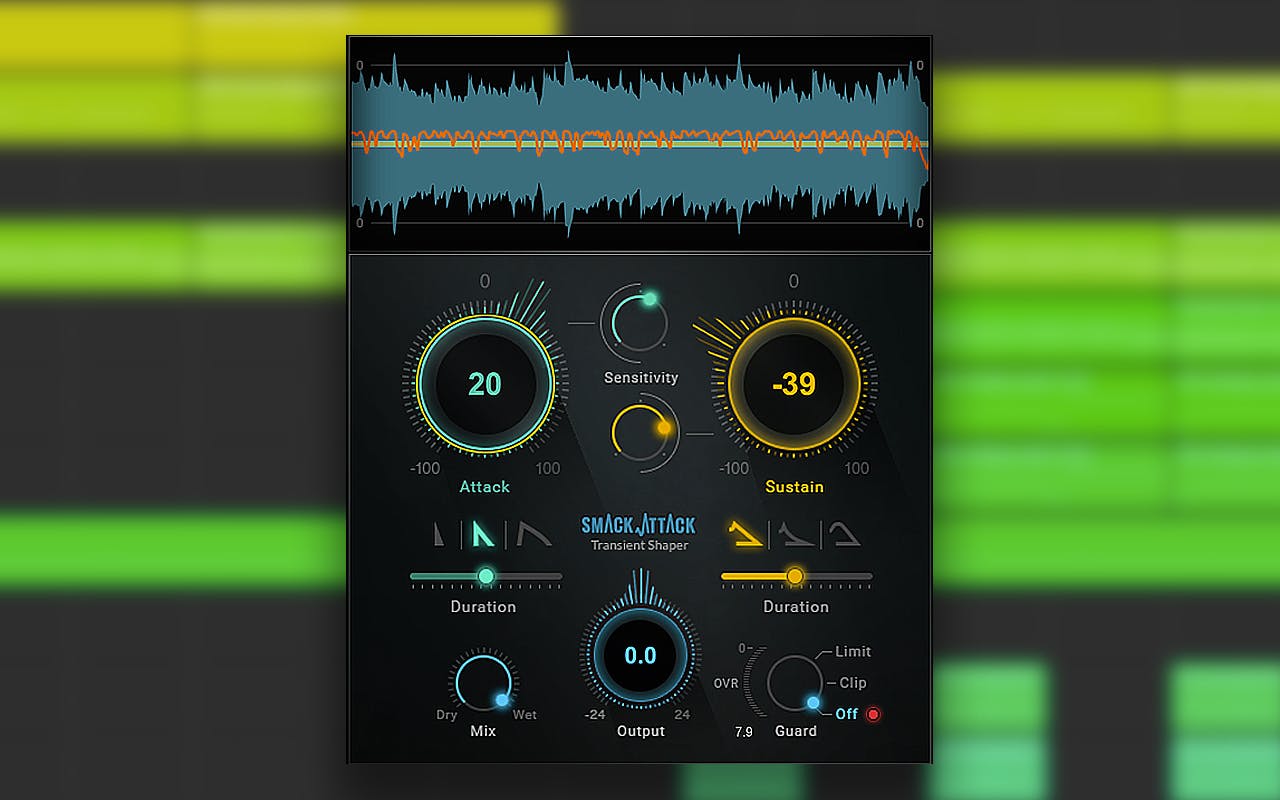Click the Sustain knob showing -39
The width and height of the screenshot is (1280, 800).
pos(794,384)
